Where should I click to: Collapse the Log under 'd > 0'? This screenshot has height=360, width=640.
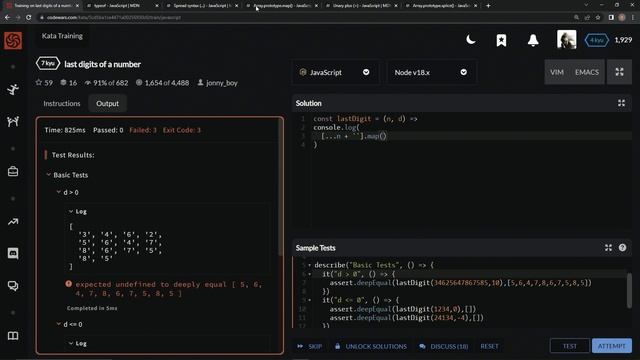tap(71, 211)
